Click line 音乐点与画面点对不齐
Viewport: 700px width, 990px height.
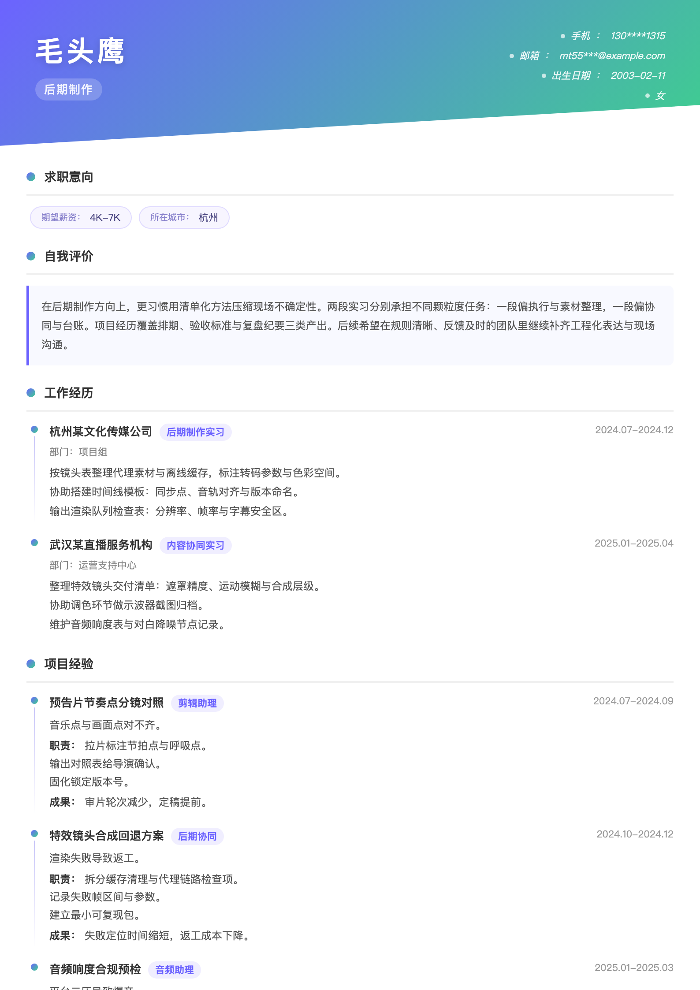107,725
